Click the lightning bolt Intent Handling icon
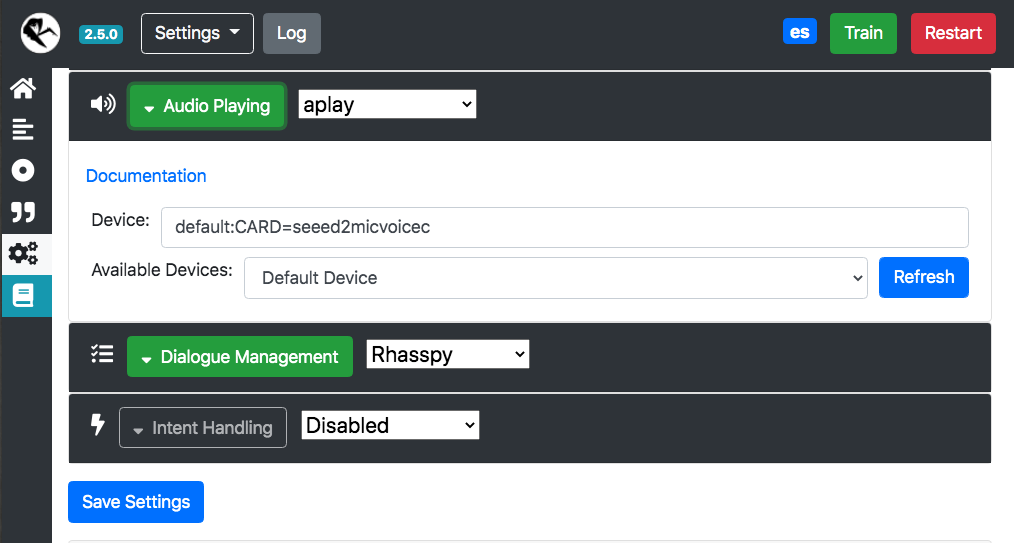The height and width of the screenshot is (543, 1014). tap(97, 425)
